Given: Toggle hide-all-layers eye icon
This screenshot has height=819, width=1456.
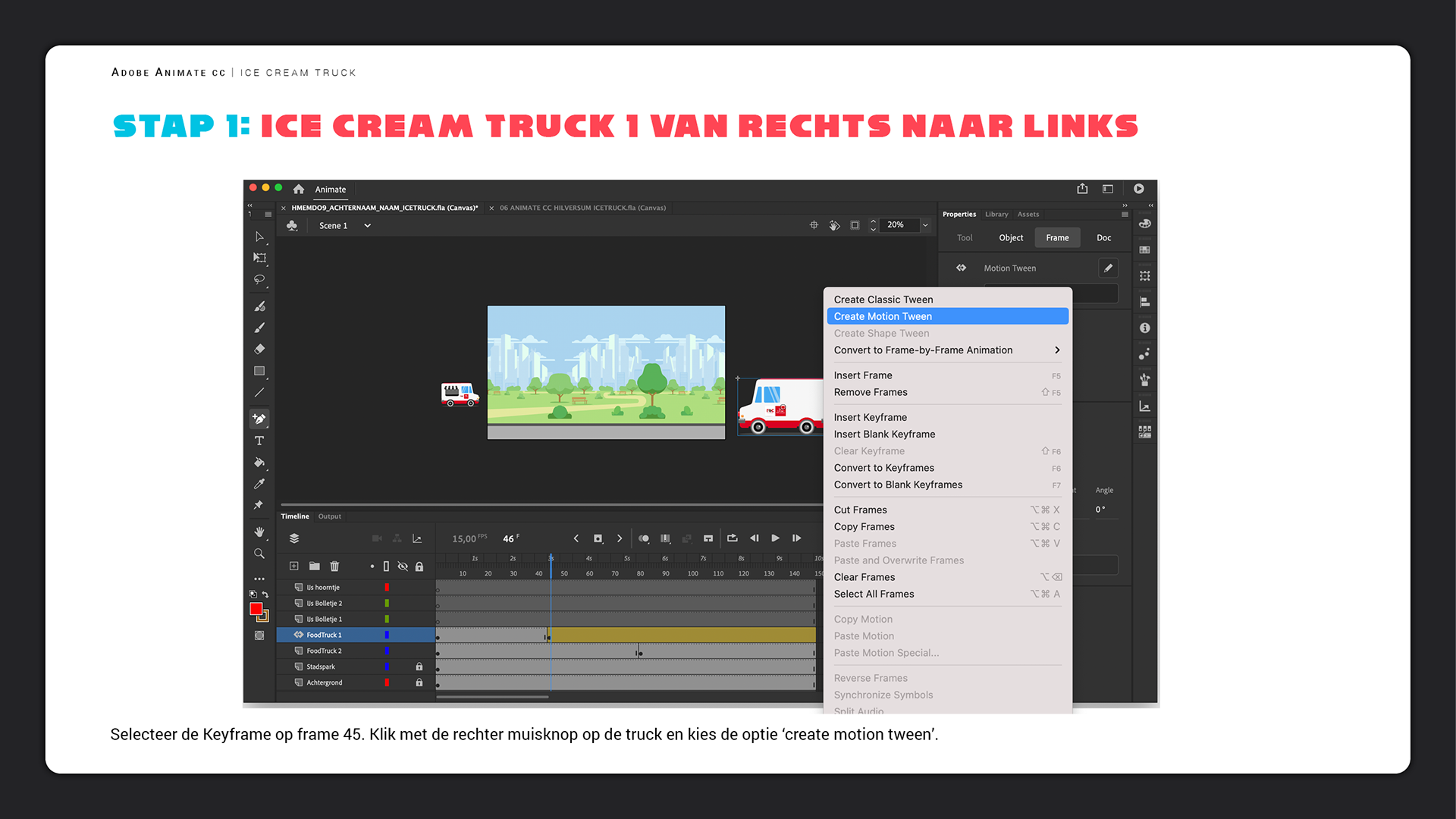Looking at the screenshot, I should click(x=403, y=566).
